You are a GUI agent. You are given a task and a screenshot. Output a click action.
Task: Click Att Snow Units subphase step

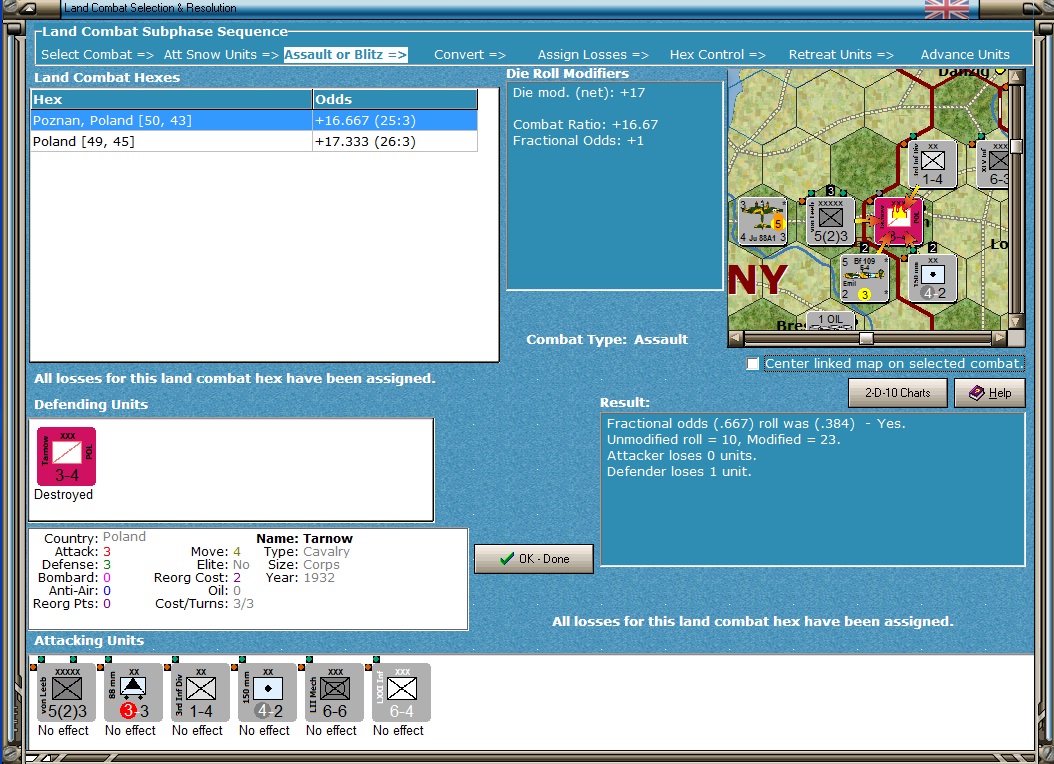pos(221,54)
